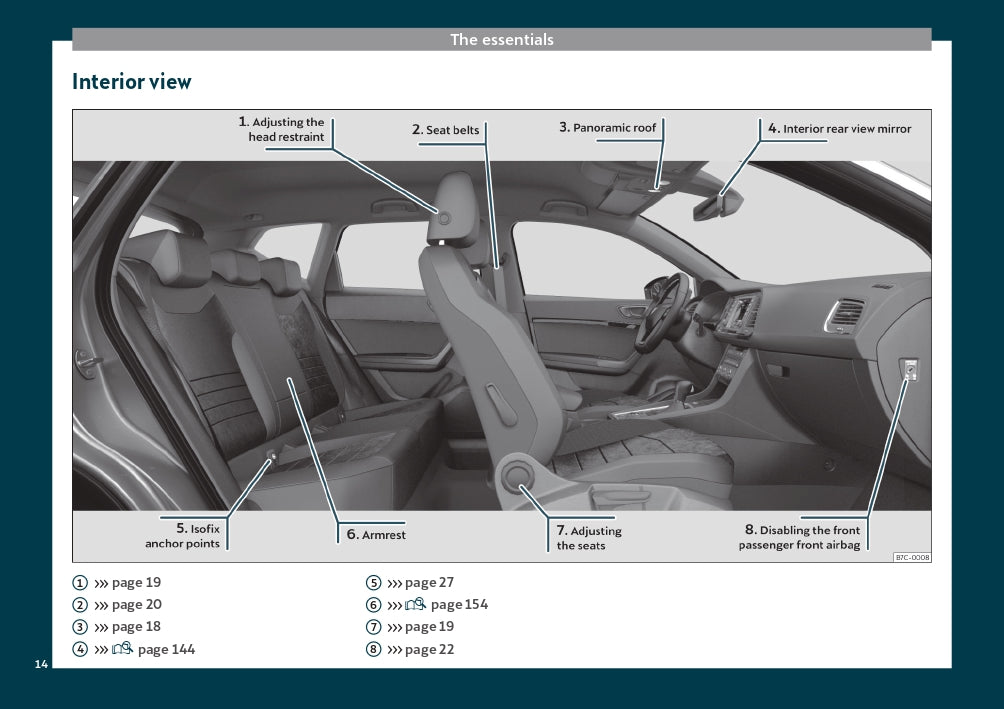Click the 'Interior view' heading
1004x709 pixels.
131,82
